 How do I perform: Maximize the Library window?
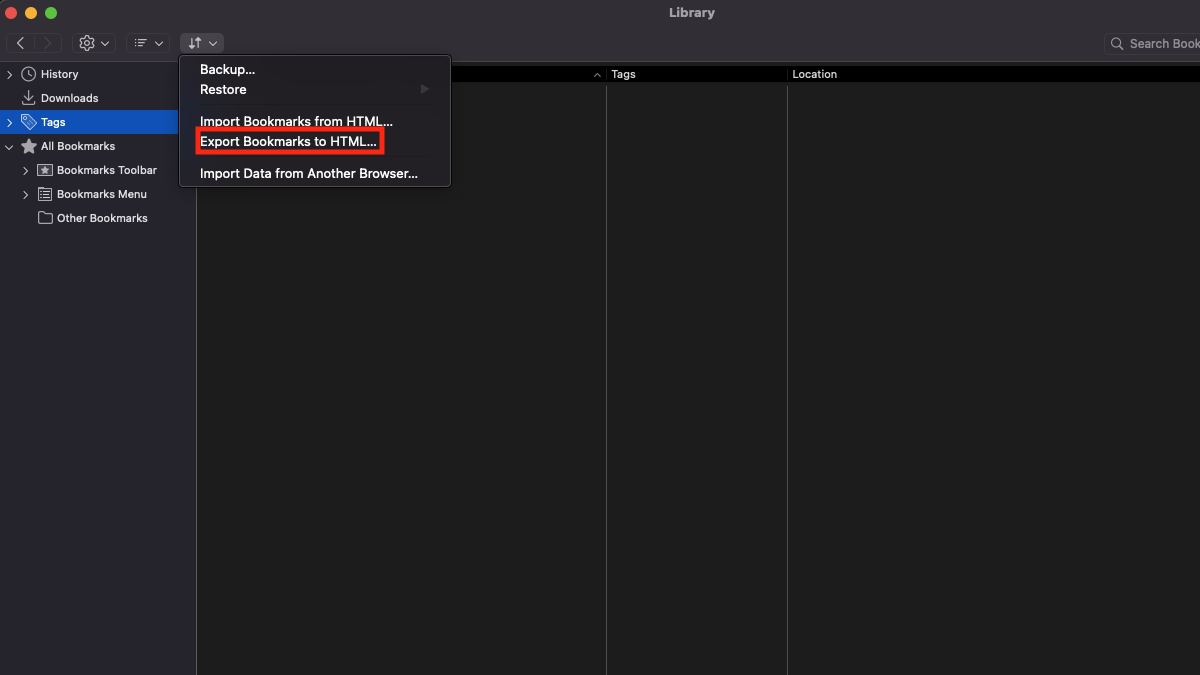click(x=52, y=13)
